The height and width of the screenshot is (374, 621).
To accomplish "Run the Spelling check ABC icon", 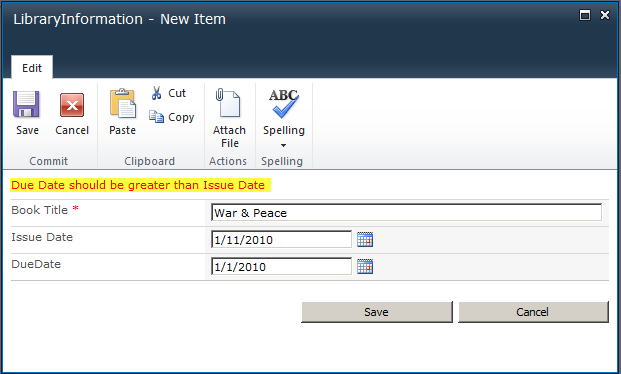I will 284,104.
